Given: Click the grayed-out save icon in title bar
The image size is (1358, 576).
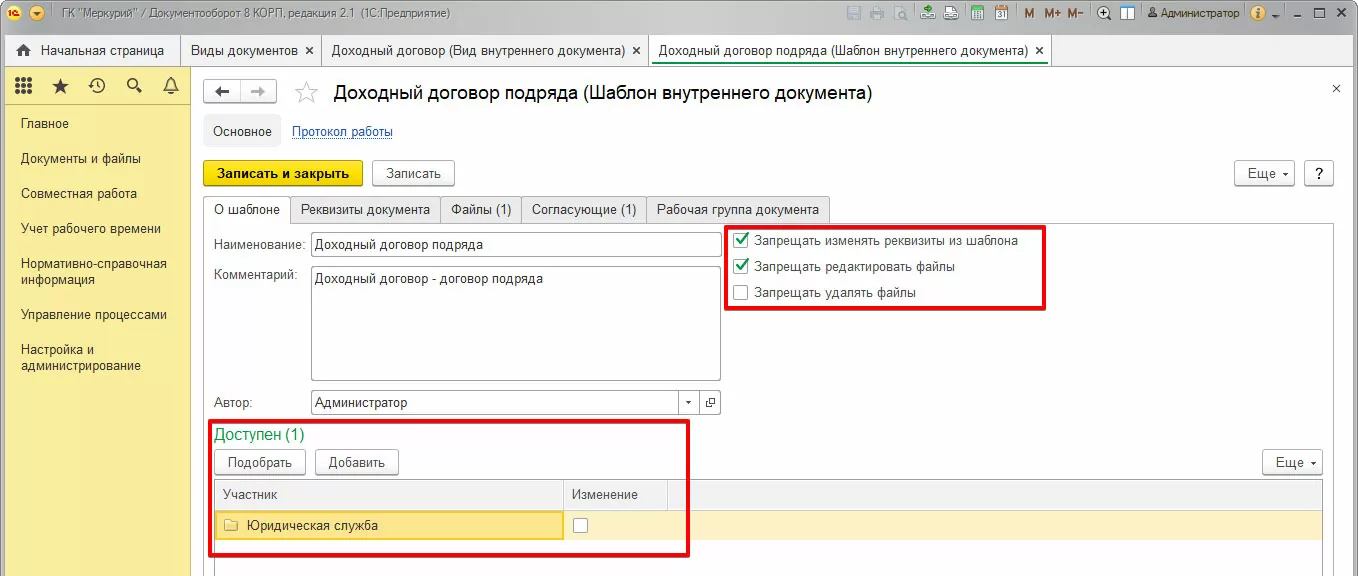Looking at the screenshot, I should (854, 13).
